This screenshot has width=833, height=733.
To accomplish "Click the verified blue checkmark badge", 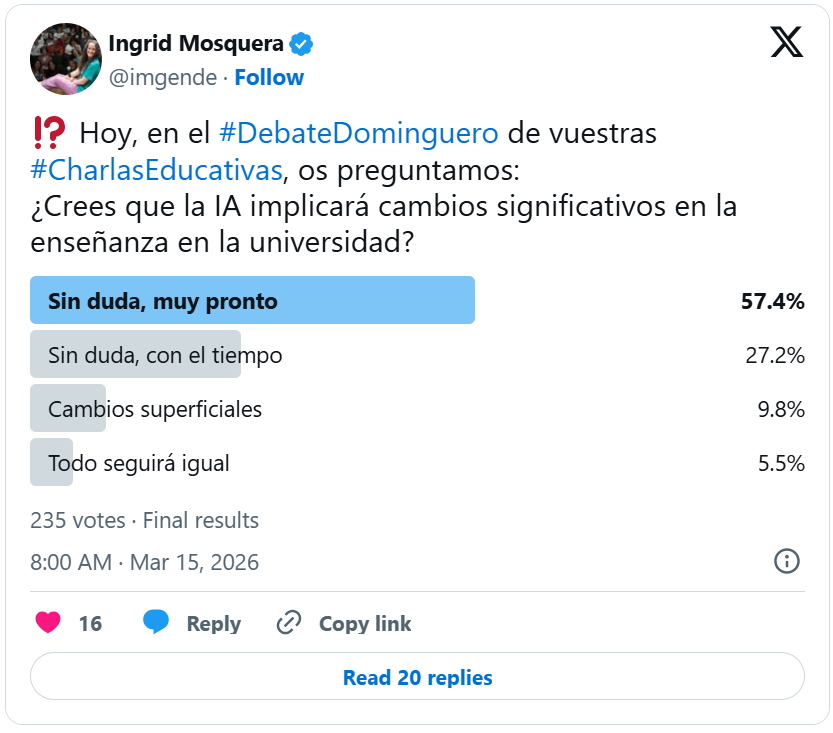I will (x=302, y=44).
